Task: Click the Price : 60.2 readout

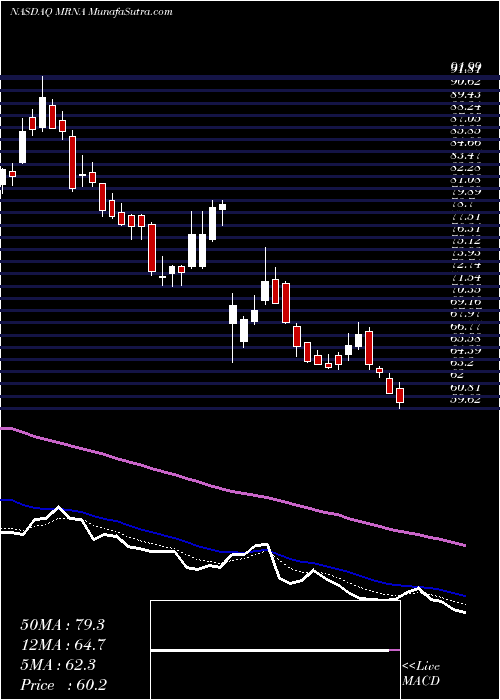Action: click(63, 685)
